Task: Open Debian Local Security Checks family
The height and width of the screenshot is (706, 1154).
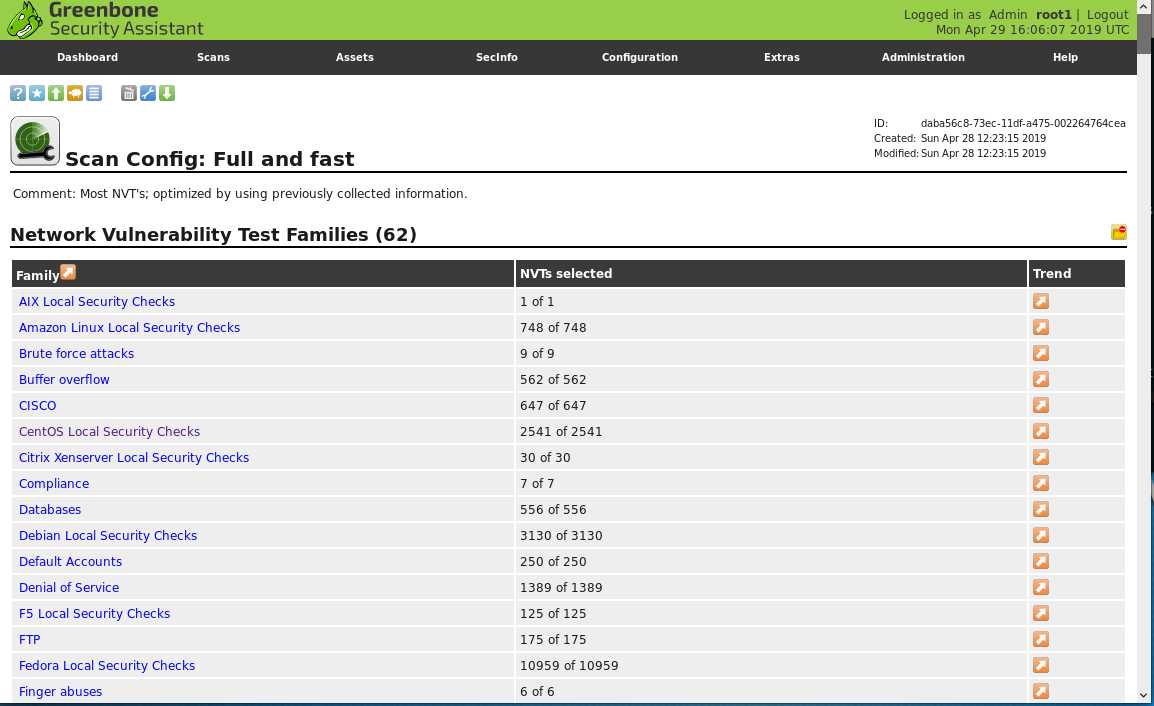Action: pyautogui.click(x=108, y=535)
